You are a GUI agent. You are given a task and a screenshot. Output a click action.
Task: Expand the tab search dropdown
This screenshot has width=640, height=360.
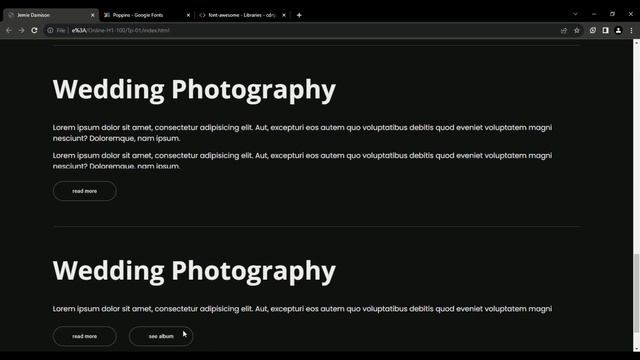point(575,14)
